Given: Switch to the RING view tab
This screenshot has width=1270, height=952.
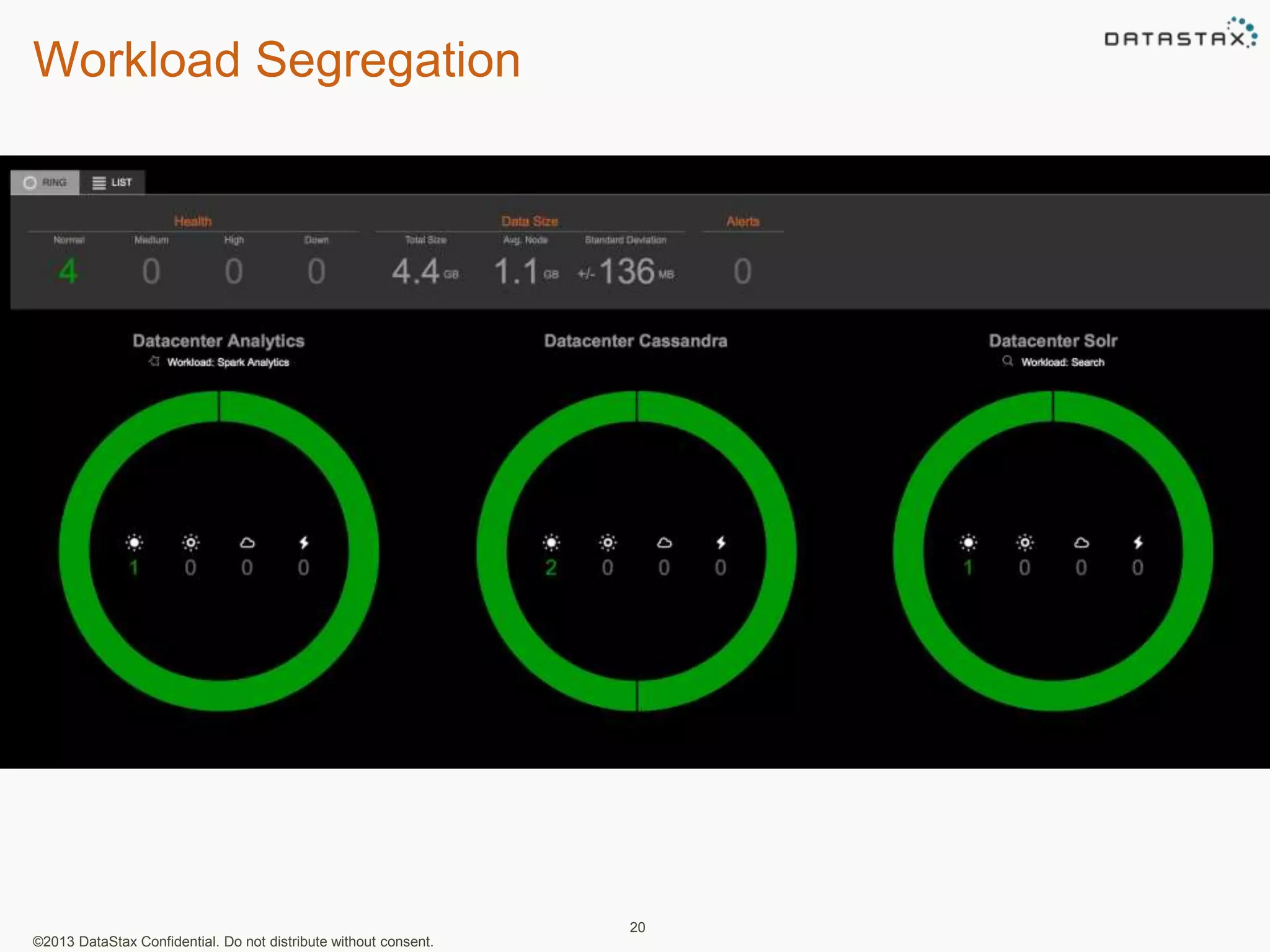Looking at the screenshot, I should coord(45,182).
